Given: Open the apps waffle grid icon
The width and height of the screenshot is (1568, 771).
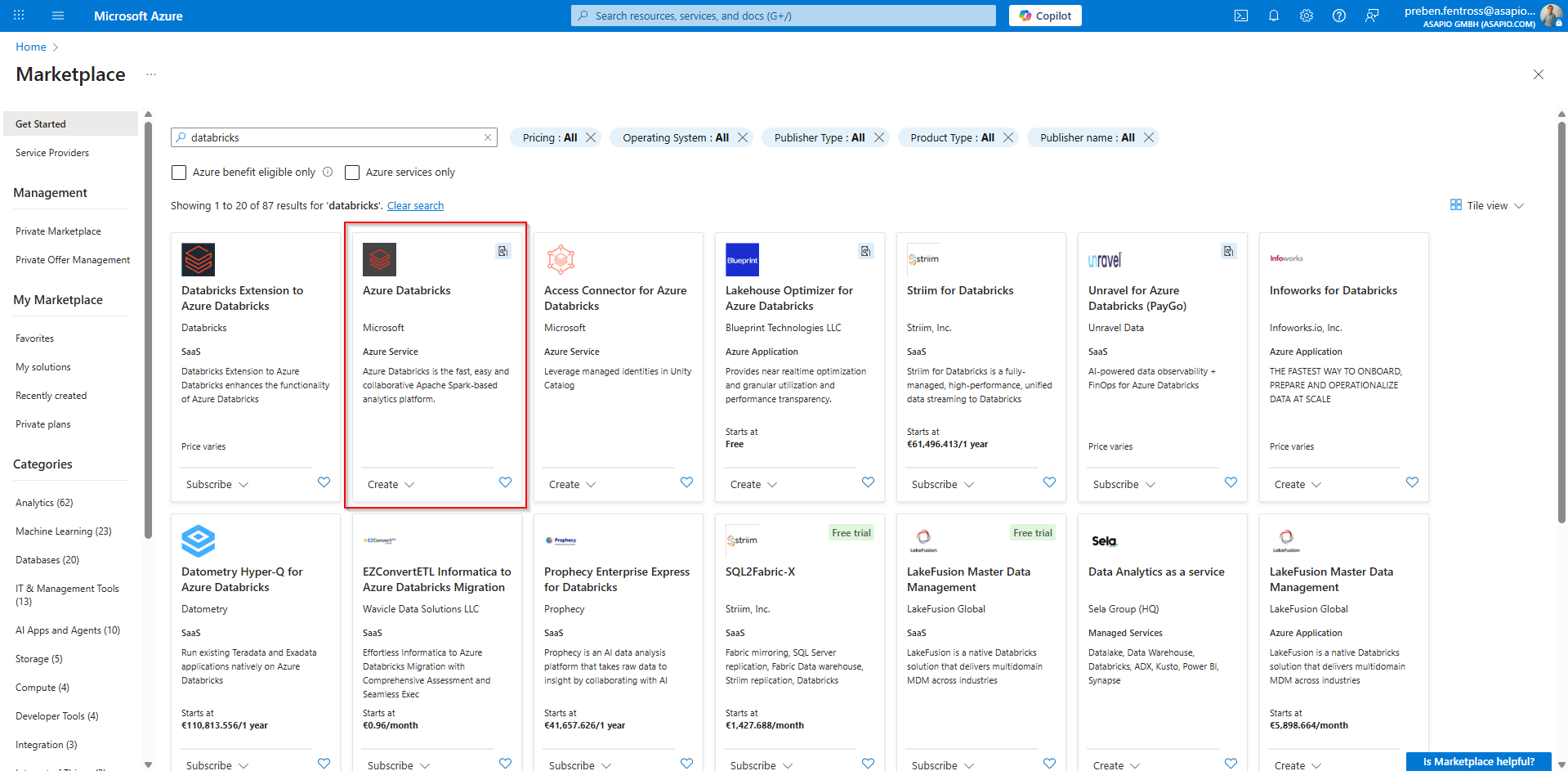Looking at the screenshot, I should point(19,16).
